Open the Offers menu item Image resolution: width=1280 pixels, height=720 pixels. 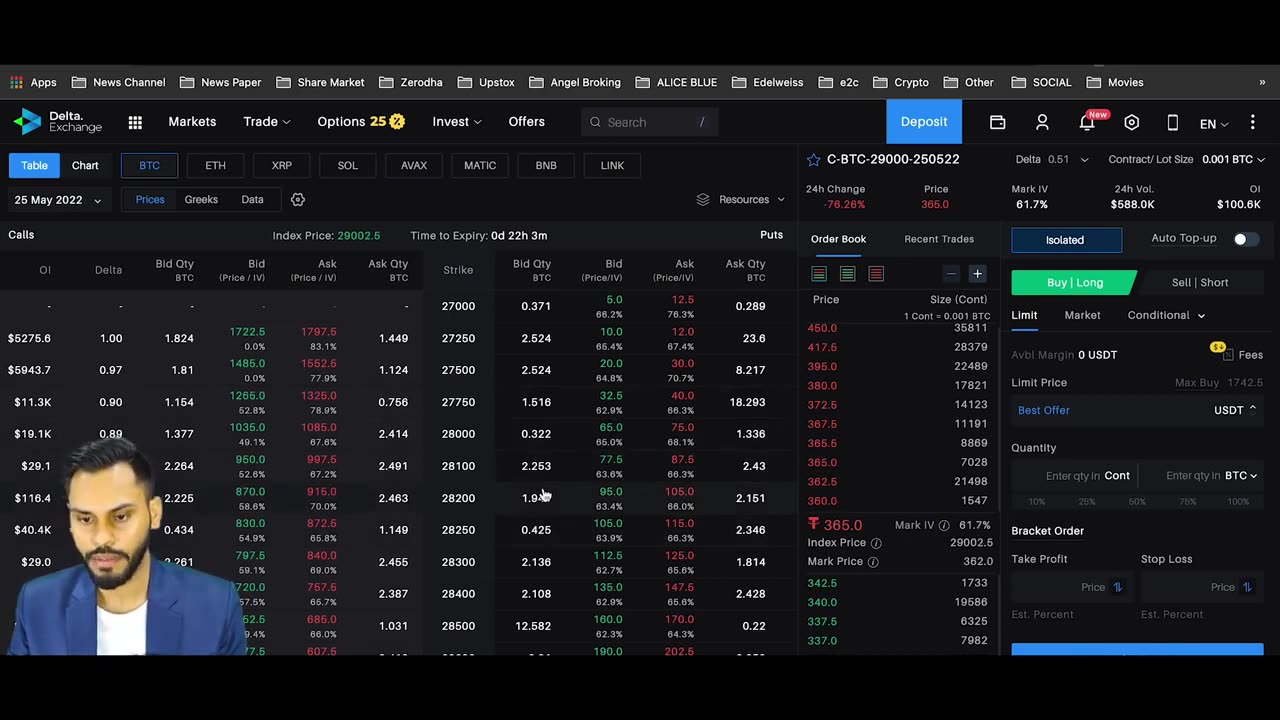pos(526,121)
